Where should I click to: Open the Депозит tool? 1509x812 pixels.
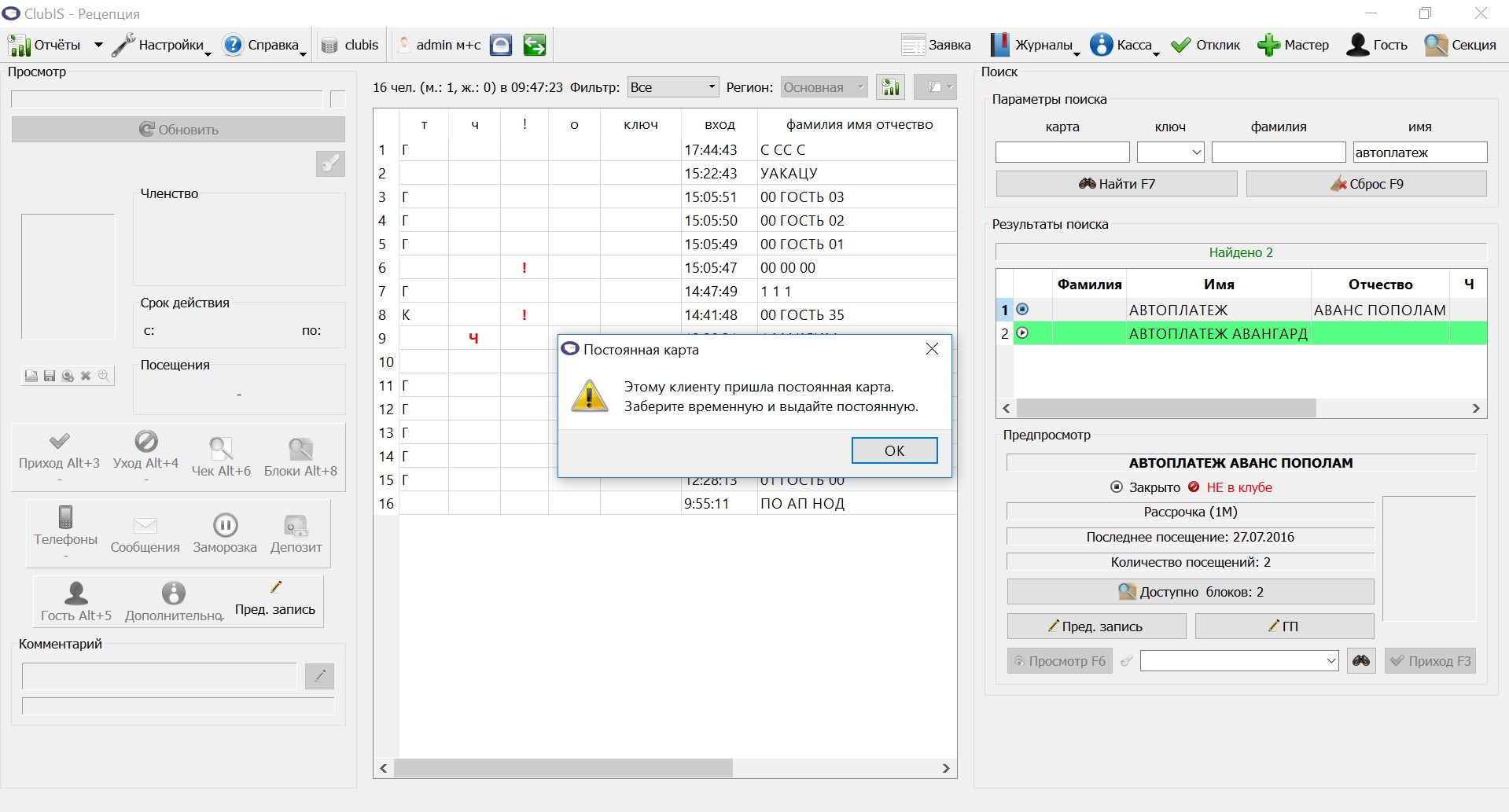[x=296, y=535]
